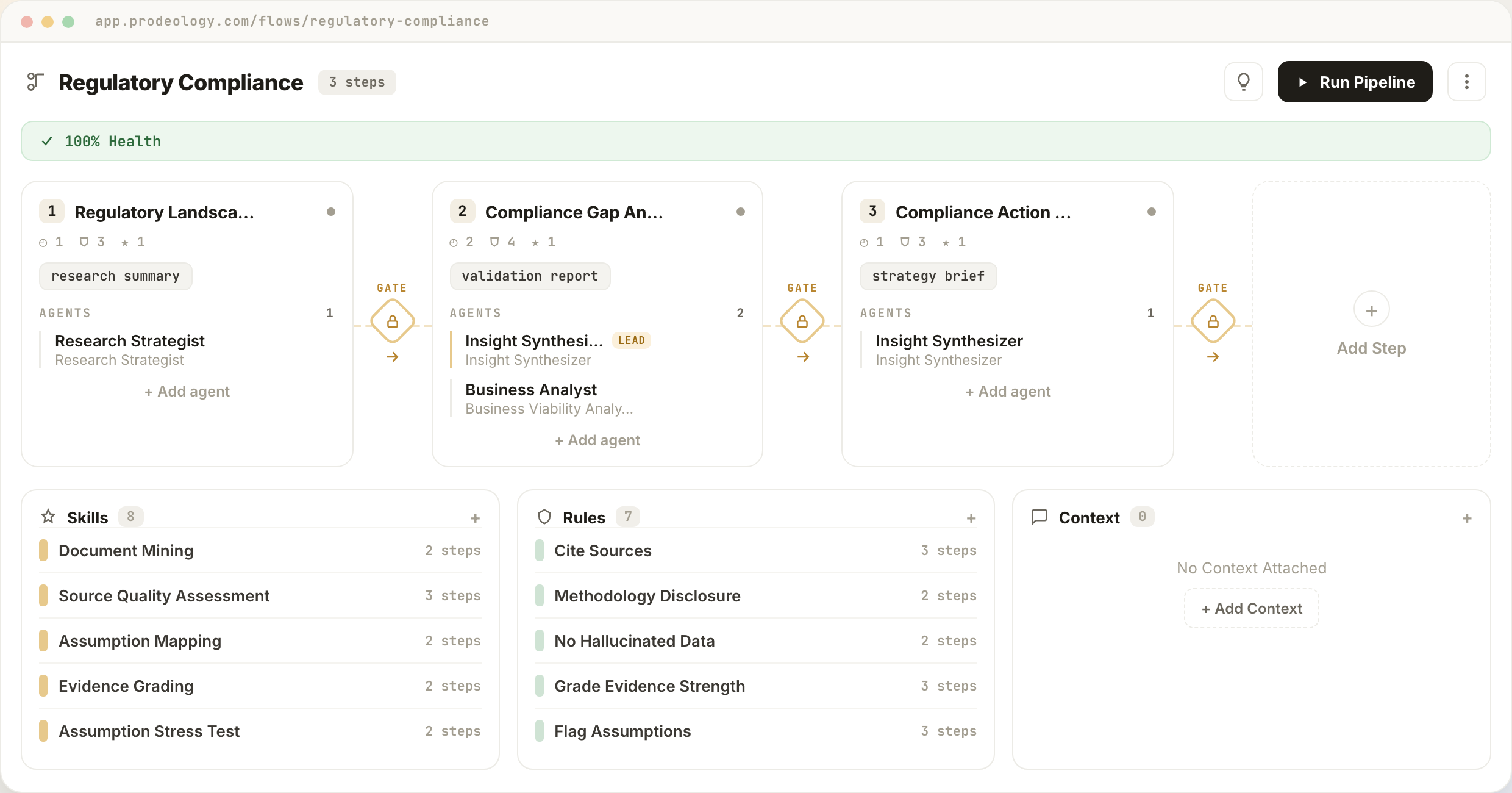Open the gate lock after step 3
This screenshot has height=793, width=1512.
(x=1213, y=321)
